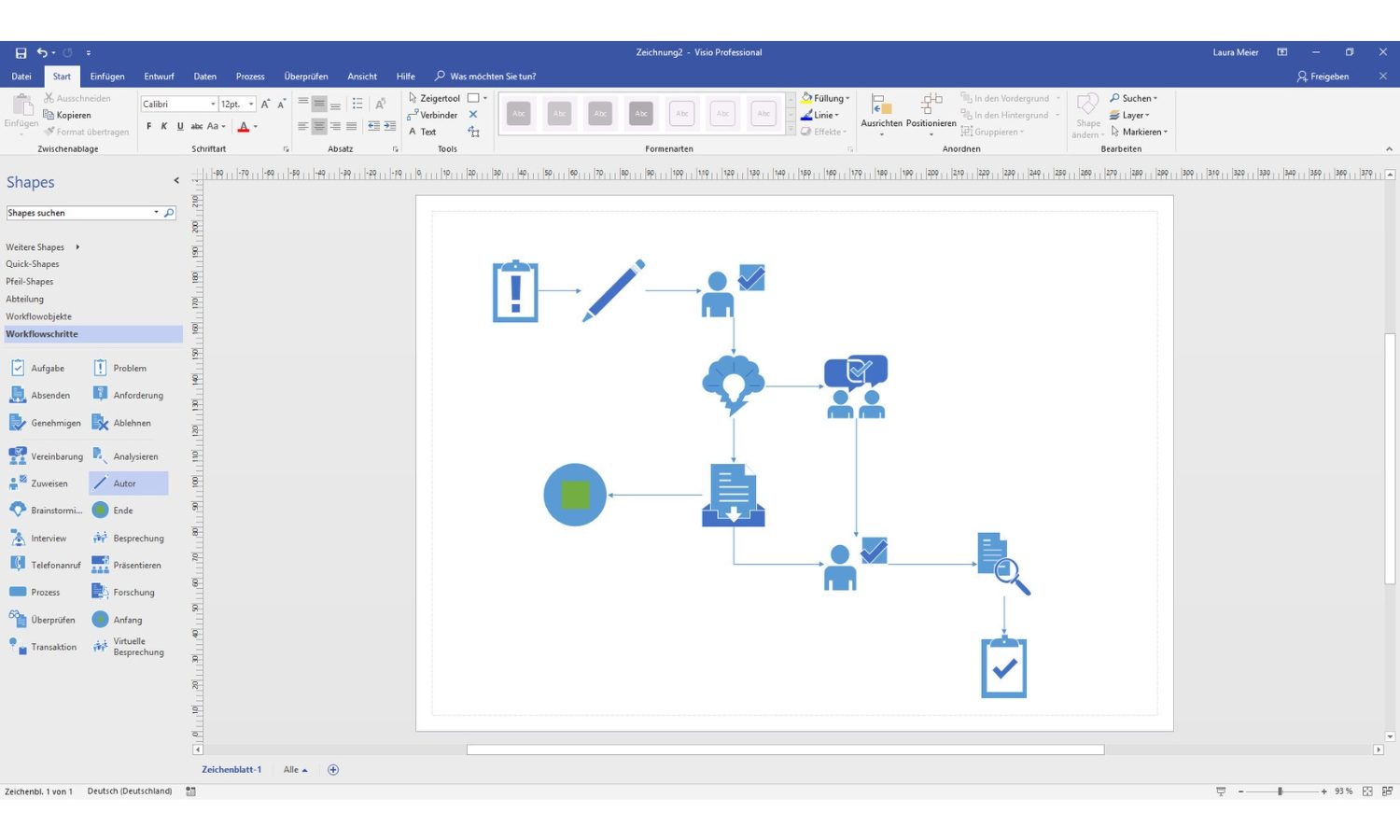Toggle underline (U) formatting
Image resolution: width=1400 pixels, height=840 pixels.
[x=180, y=126]
